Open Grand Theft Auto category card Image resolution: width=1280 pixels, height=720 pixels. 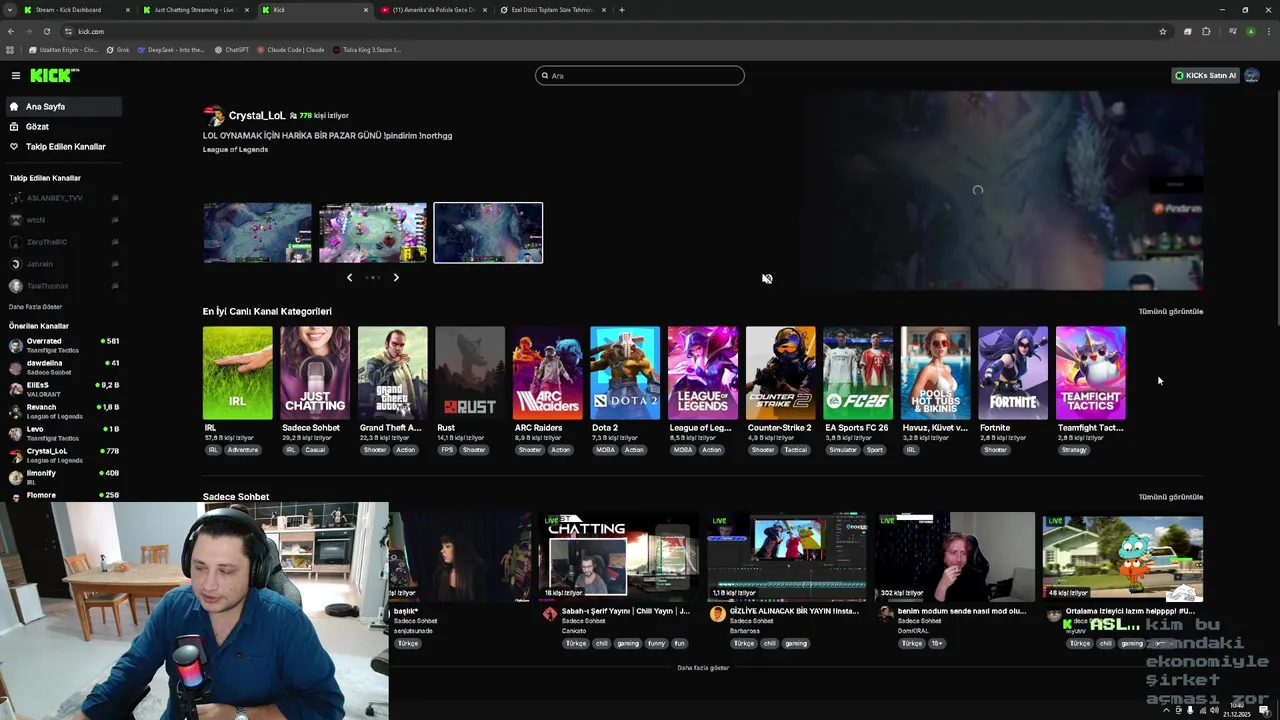(x=393, y=373)
